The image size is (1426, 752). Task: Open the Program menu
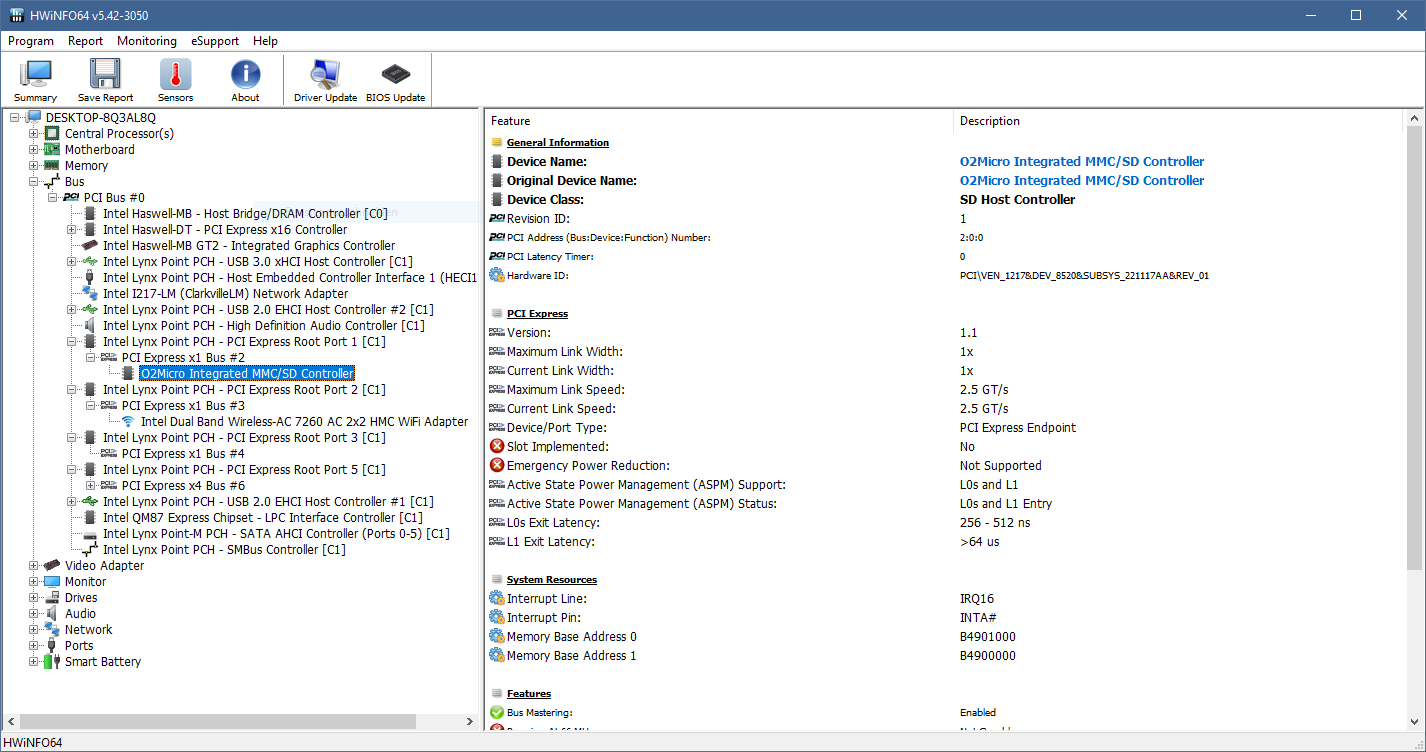click(x=31, y=41)
